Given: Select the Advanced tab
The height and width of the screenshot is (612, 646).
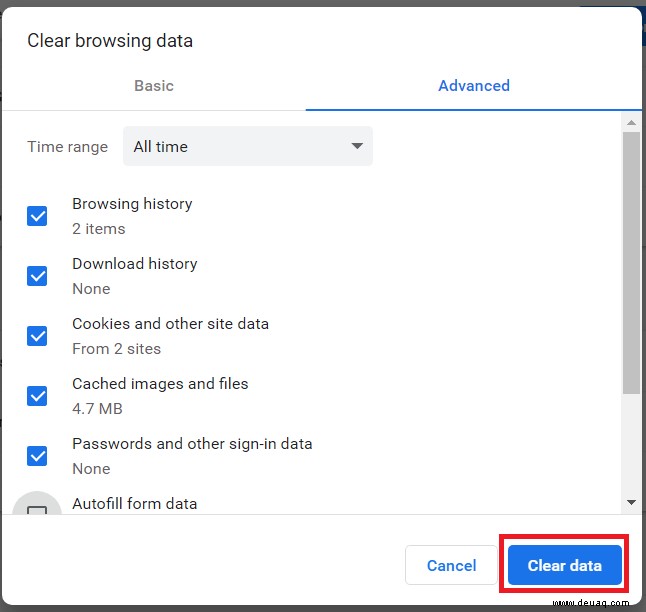Looking at the screenshot, I should (x=474, y=86).
